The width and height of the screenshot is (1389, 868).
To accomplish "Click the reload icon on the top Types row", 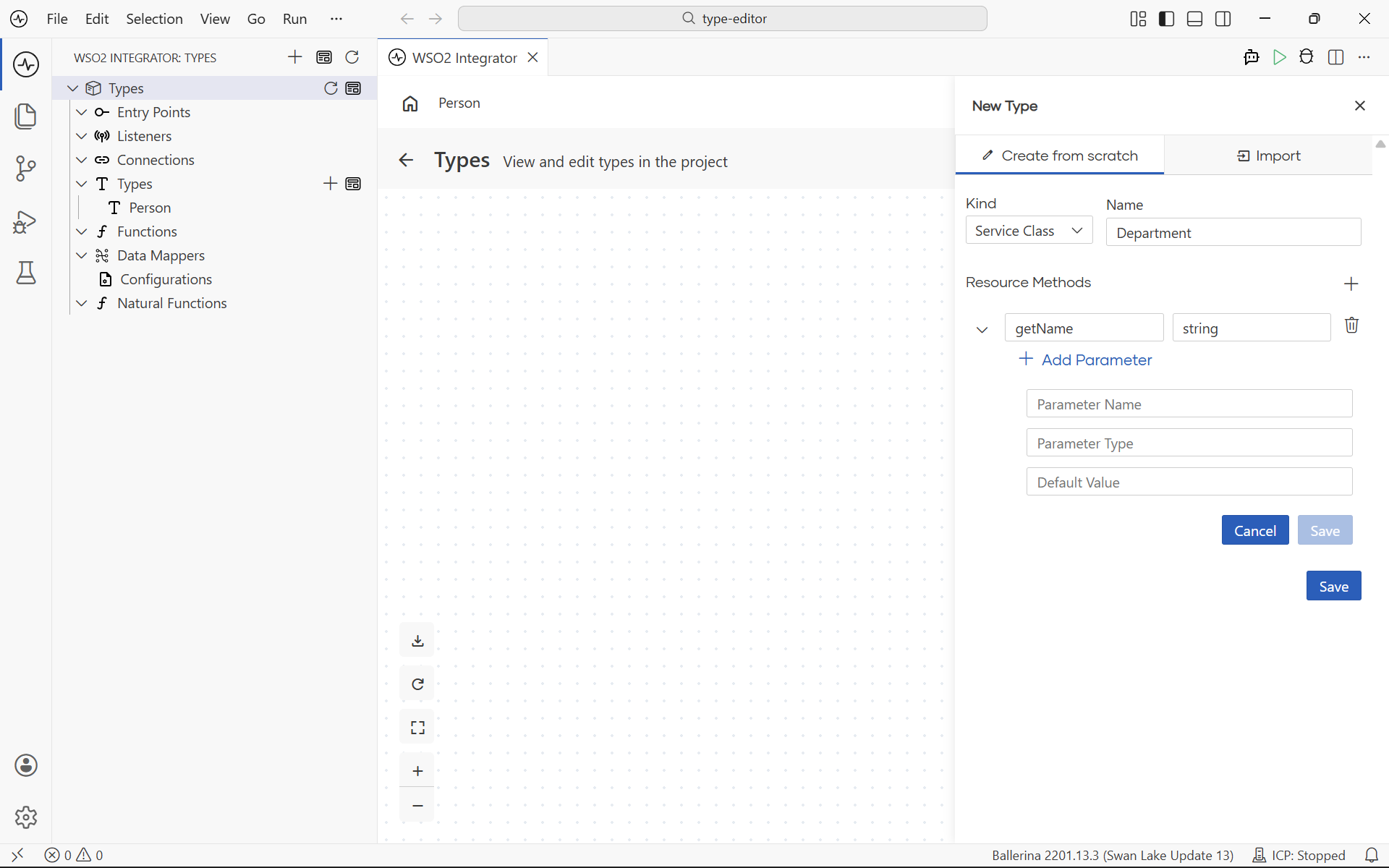I will click(331, 88).
